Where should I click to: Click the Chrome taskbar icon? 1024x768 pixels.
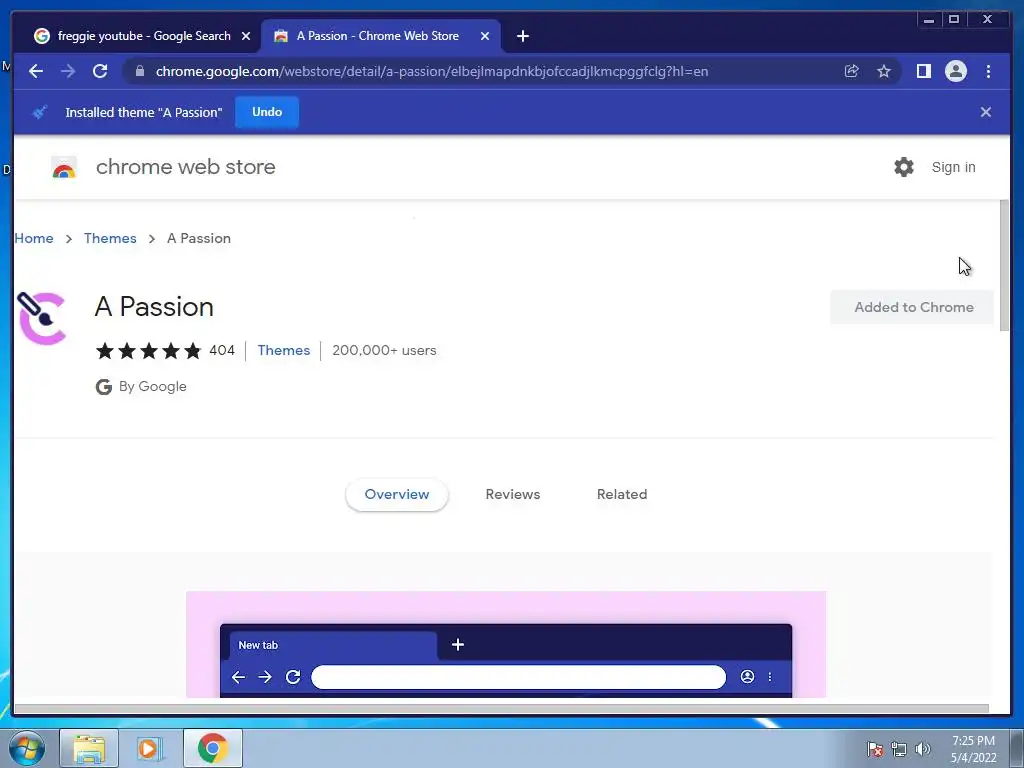212,748
